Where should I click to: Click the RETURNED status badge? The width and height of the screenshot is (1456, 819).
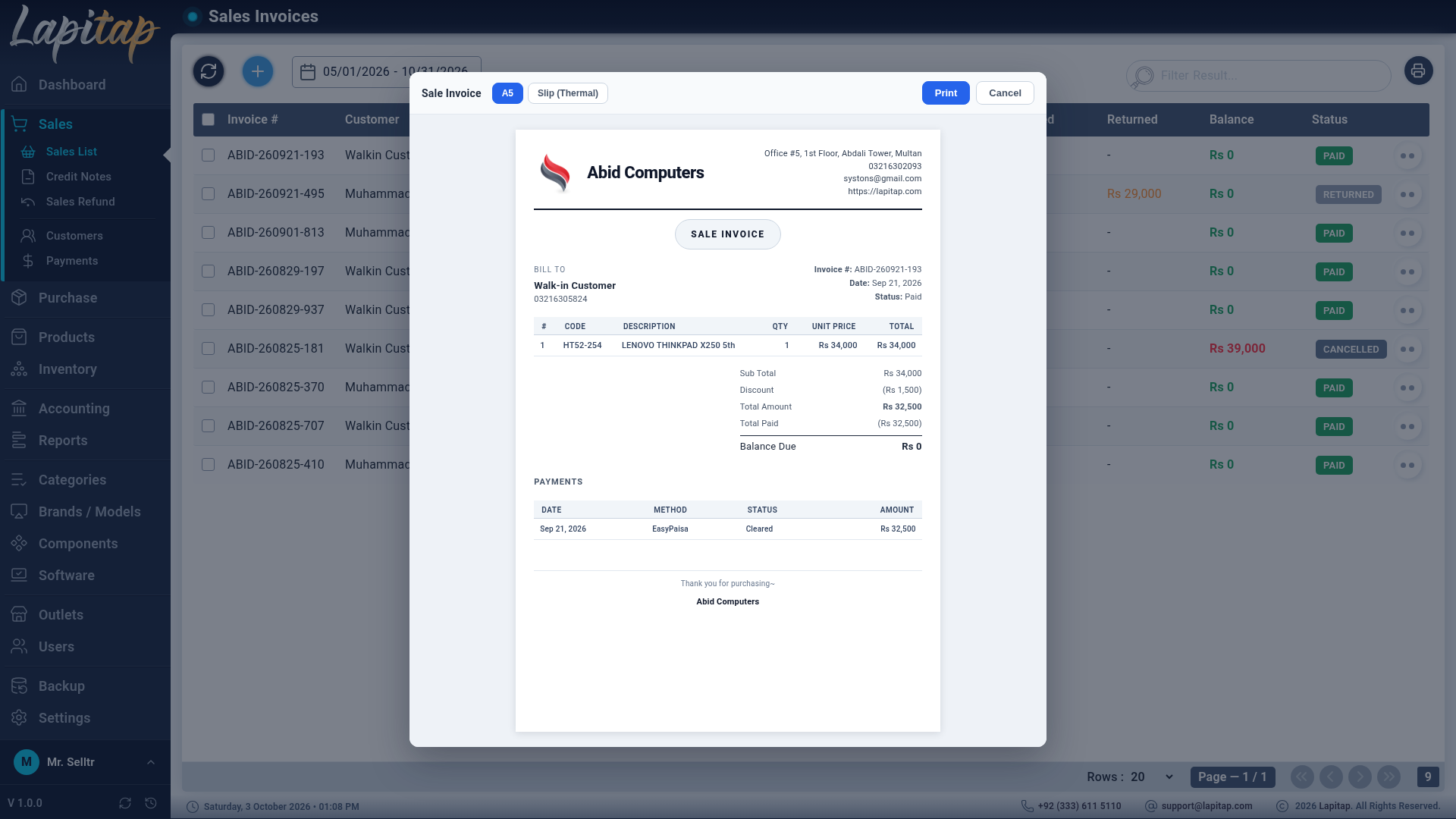click(1348, 194)
